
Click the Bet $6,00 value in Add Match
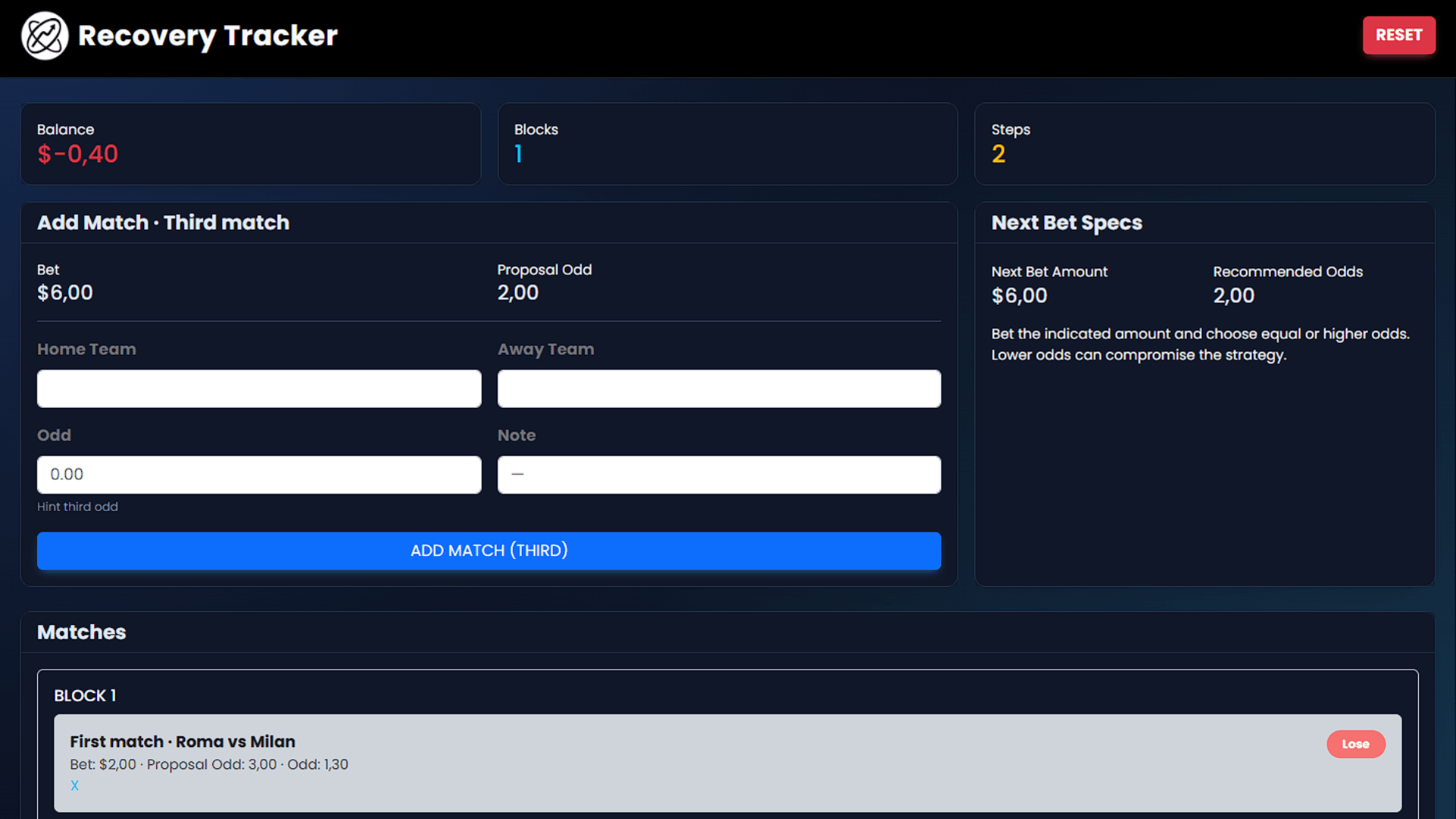[65, 293]
